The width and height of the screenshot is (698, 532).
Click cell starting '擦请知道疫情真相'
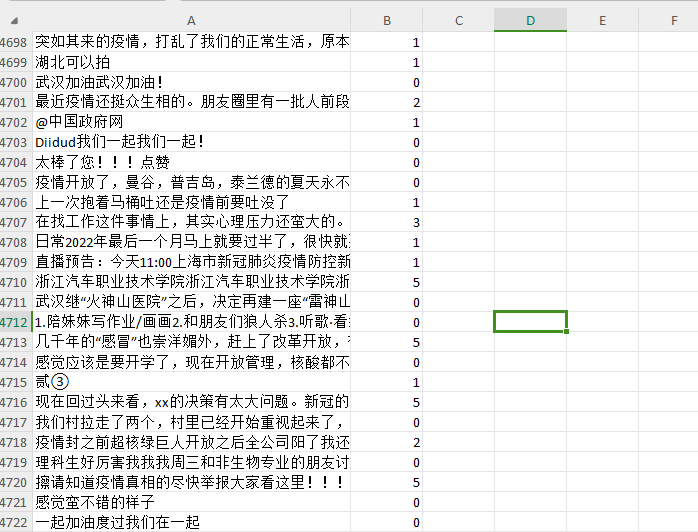(191, 483)
